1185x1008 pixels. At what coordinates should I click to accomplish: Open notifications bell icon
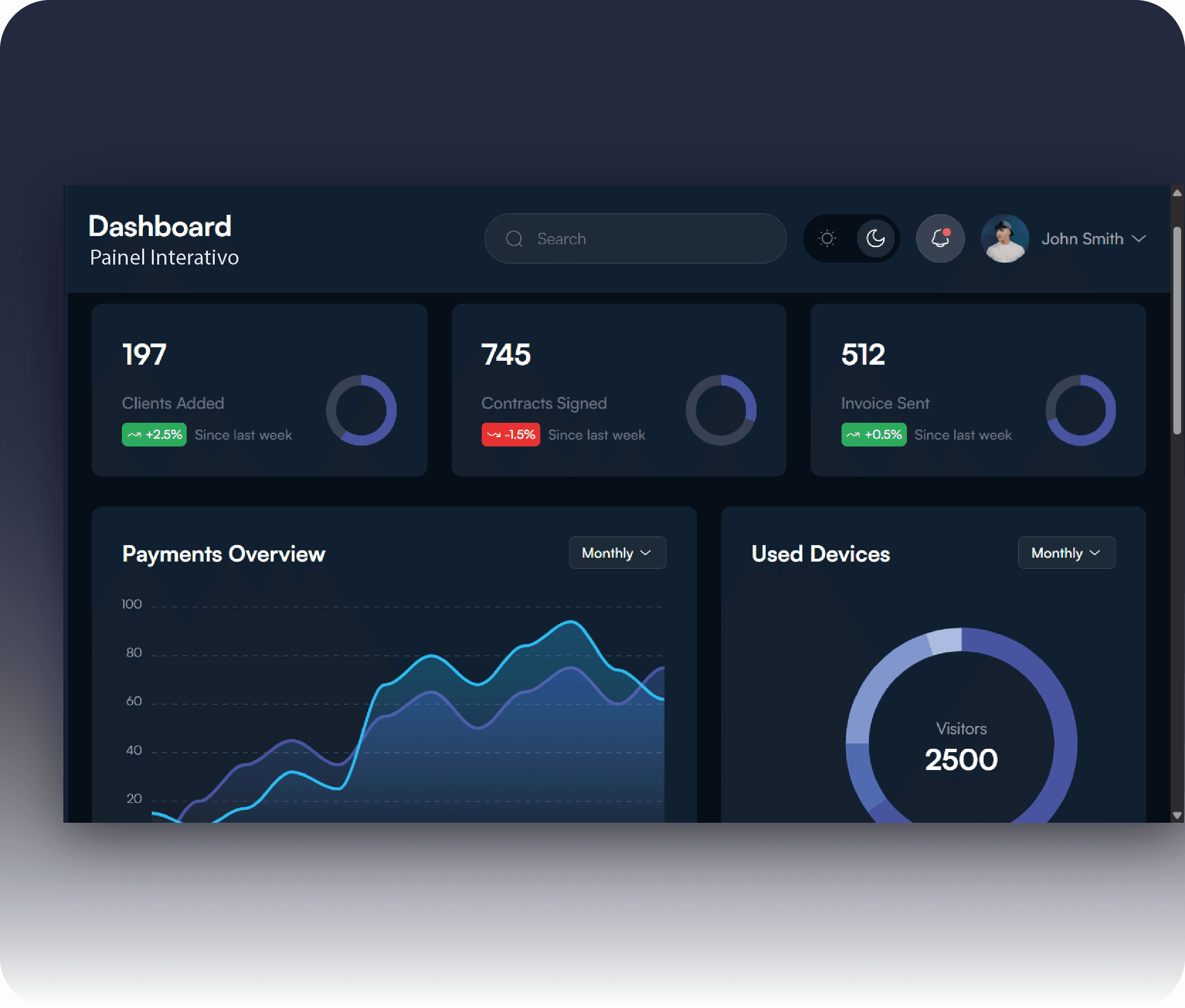[x=940, y=238]
